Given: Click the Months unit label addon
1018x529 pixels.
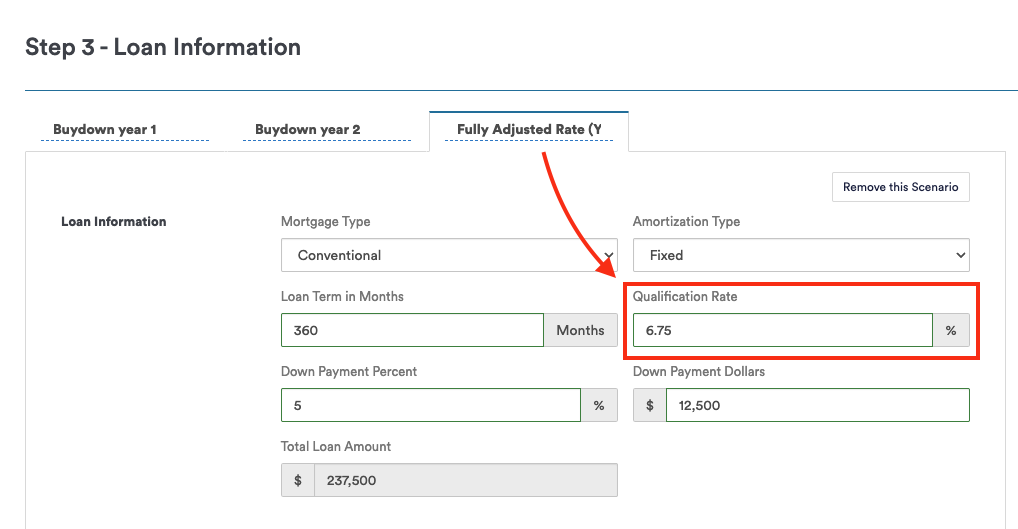Looking at the screenshot, I should [580, 330].
